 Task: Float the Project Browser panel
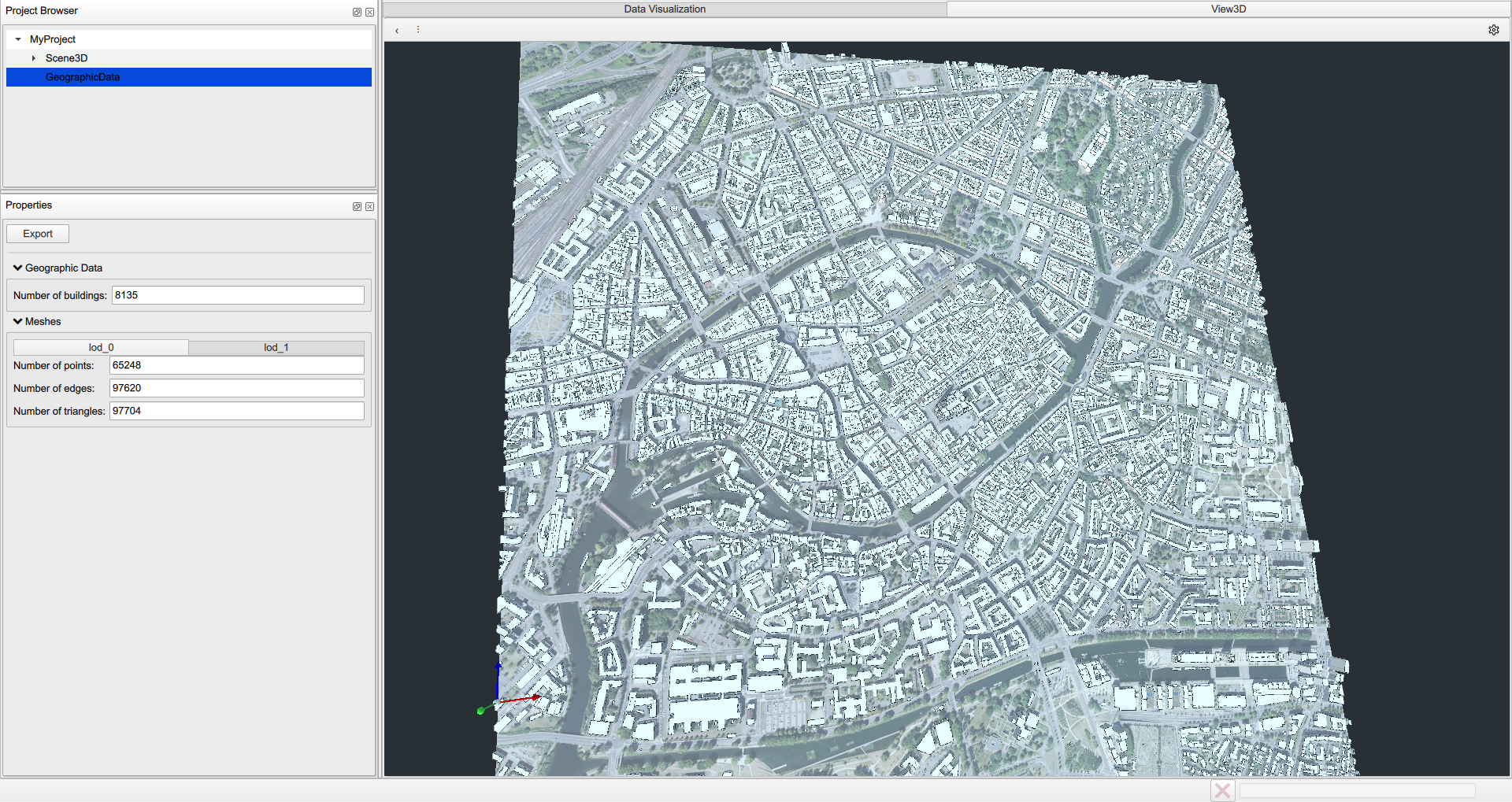[x=357, y=12]
